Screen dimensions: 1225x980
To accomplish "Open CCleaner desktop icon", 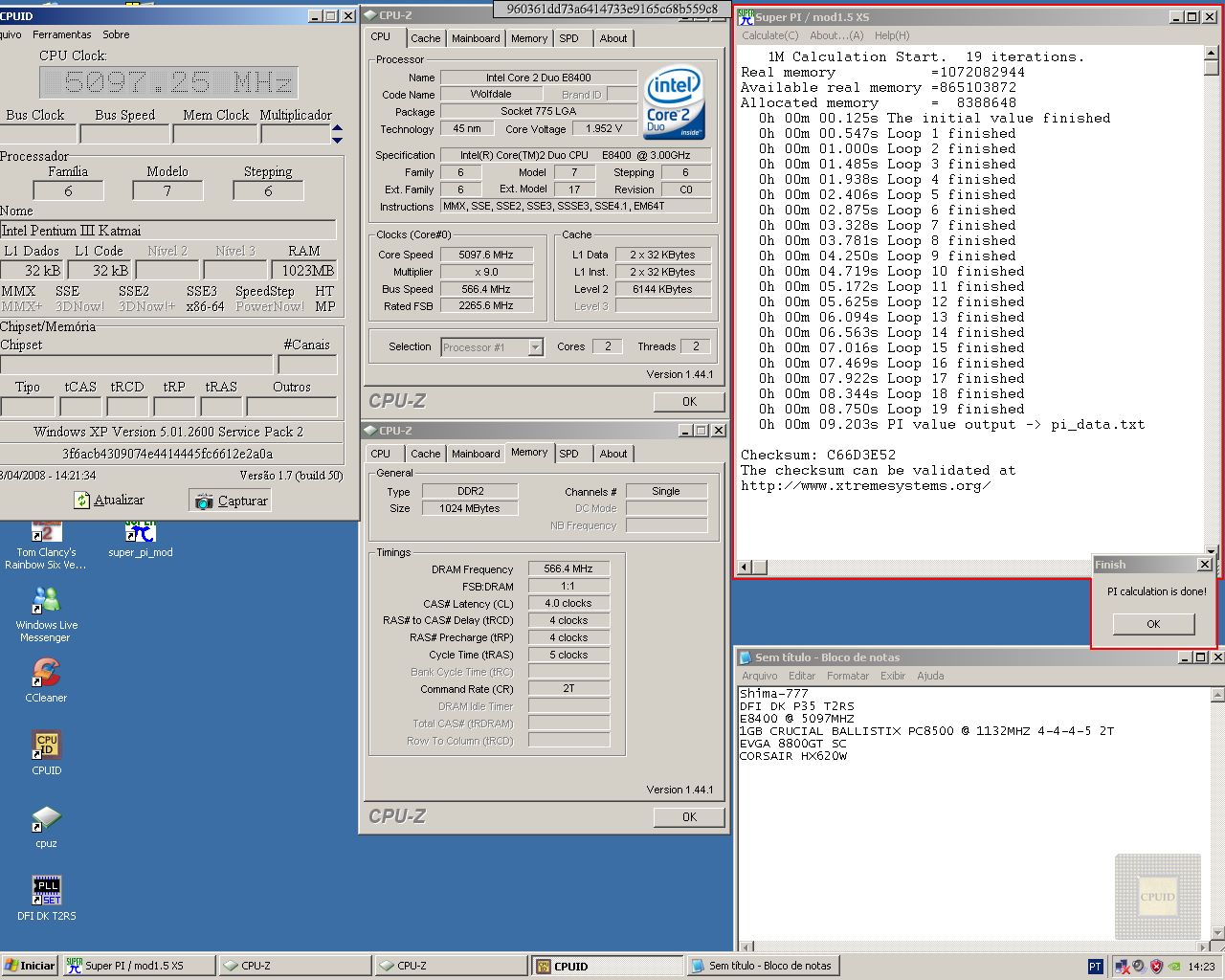I will [x=46, y=679].
